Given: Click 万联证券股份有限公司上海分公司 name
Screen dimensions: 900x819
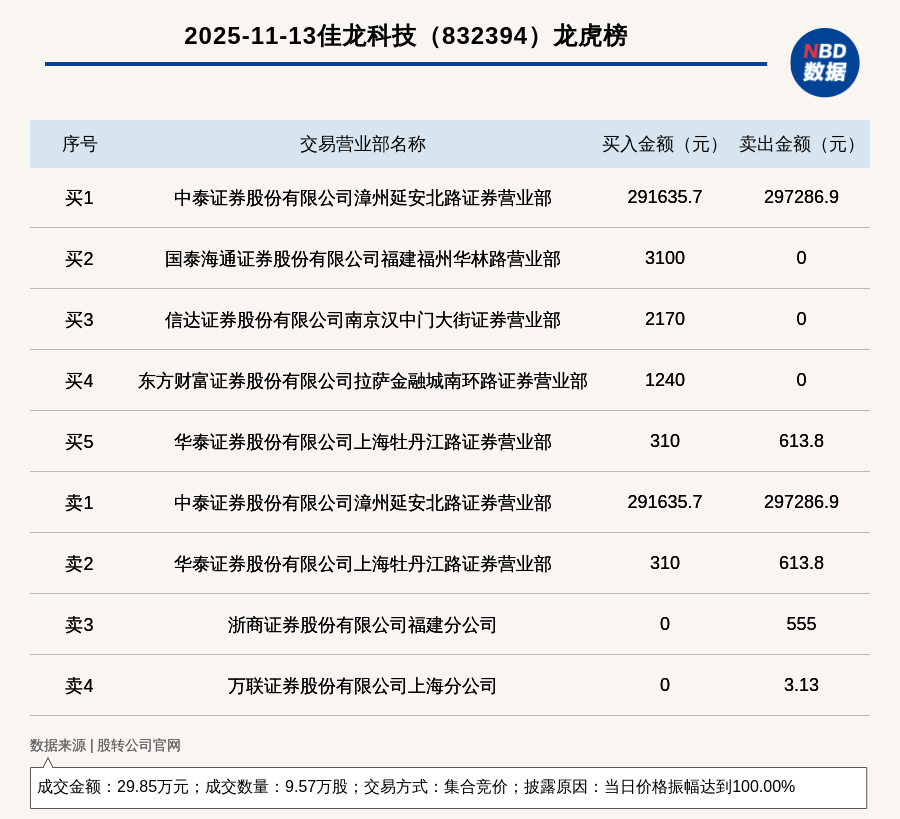Looking at the screenshot, I should (362, 686).
